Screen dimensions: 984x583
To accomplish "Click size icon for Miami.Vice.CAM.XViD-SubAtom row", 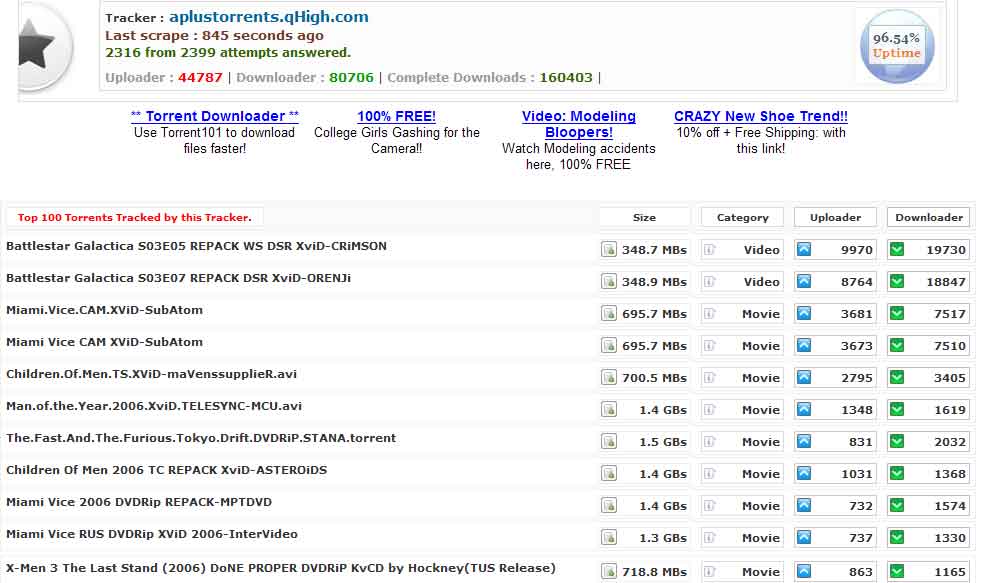I will (x=609, y=314).
